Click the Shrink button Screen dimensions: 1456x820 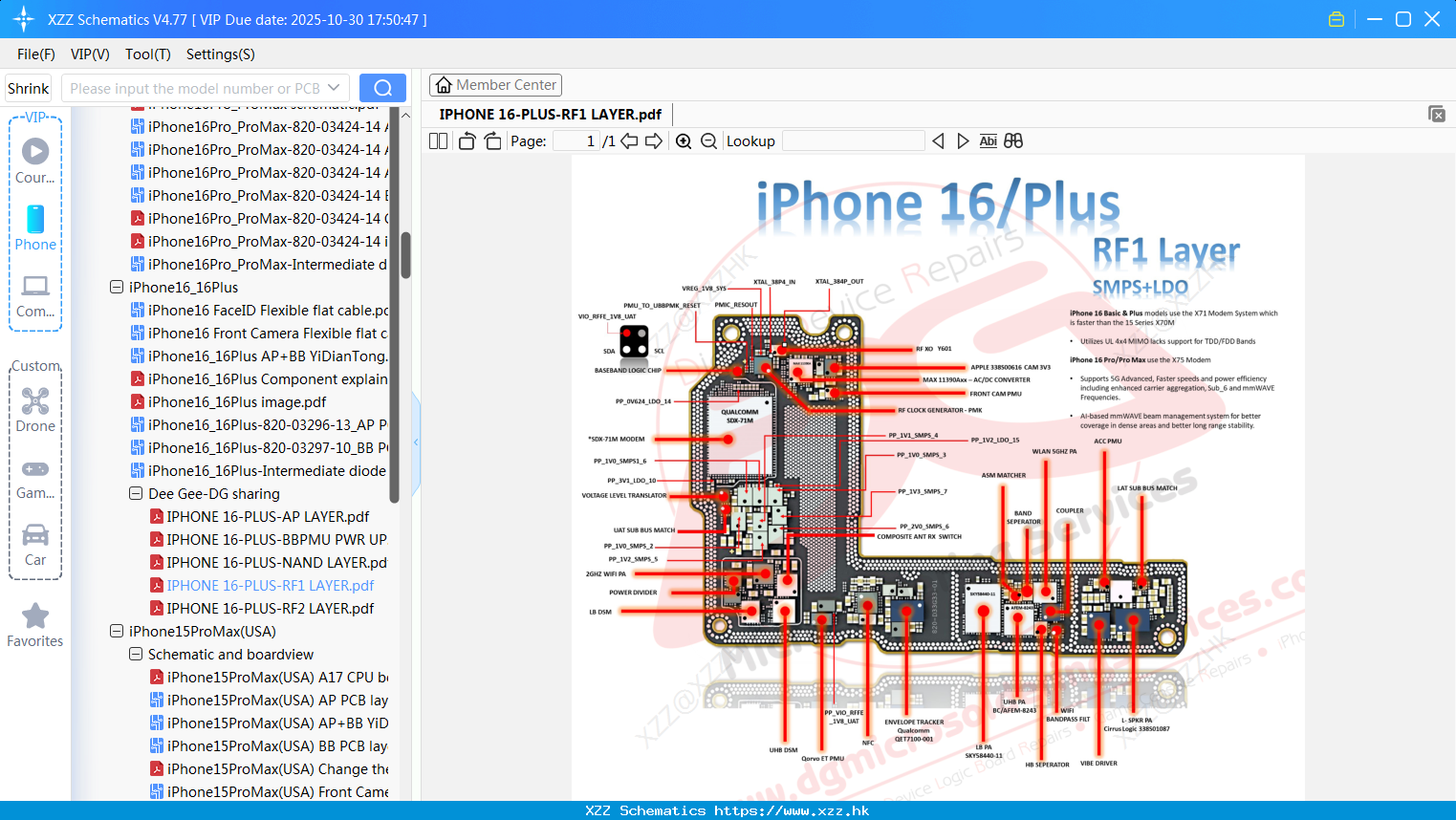coord(29,88)
